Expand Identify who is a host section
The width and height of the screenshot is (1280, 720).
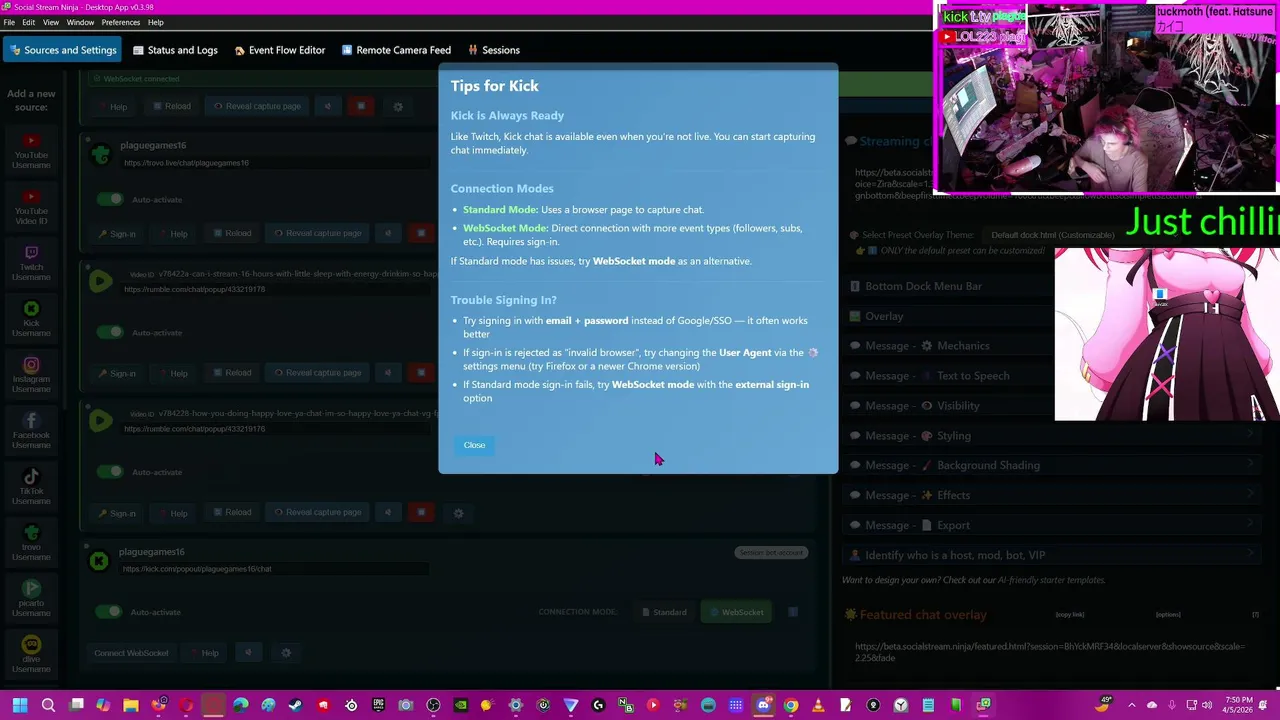(1053, 555)
